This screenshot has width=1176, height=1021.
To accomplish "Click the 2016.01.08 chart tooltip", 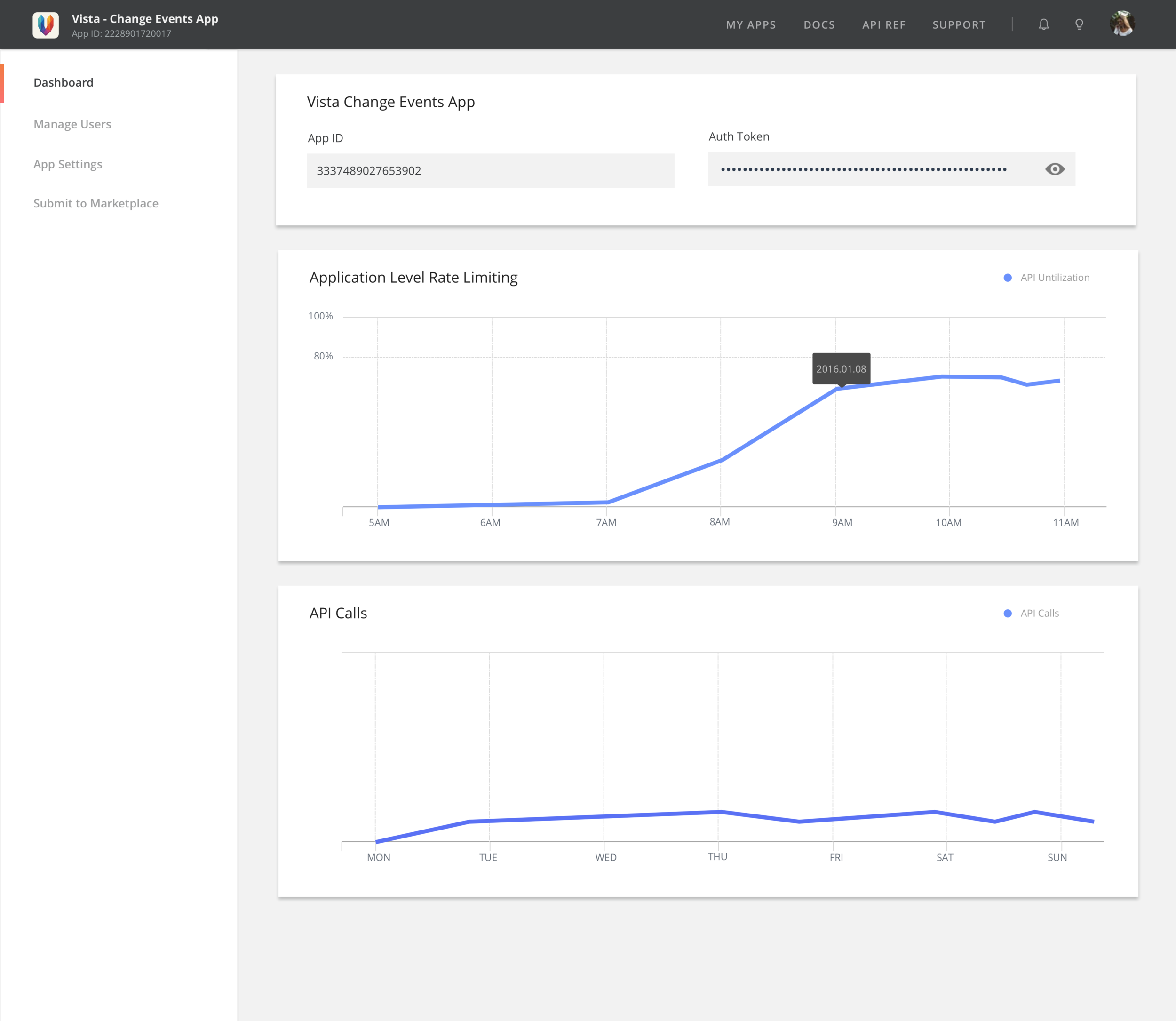I will (x=841, y=368).
